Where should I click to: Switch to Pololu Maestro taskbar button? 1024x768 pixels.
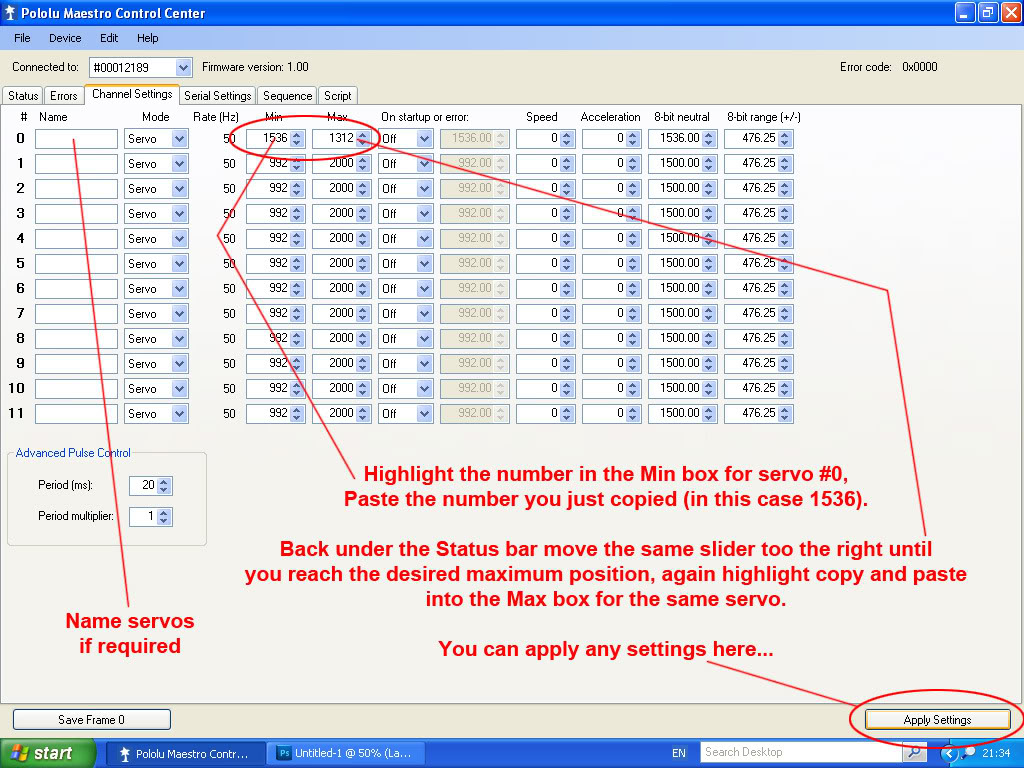click(x=185, y=754)
